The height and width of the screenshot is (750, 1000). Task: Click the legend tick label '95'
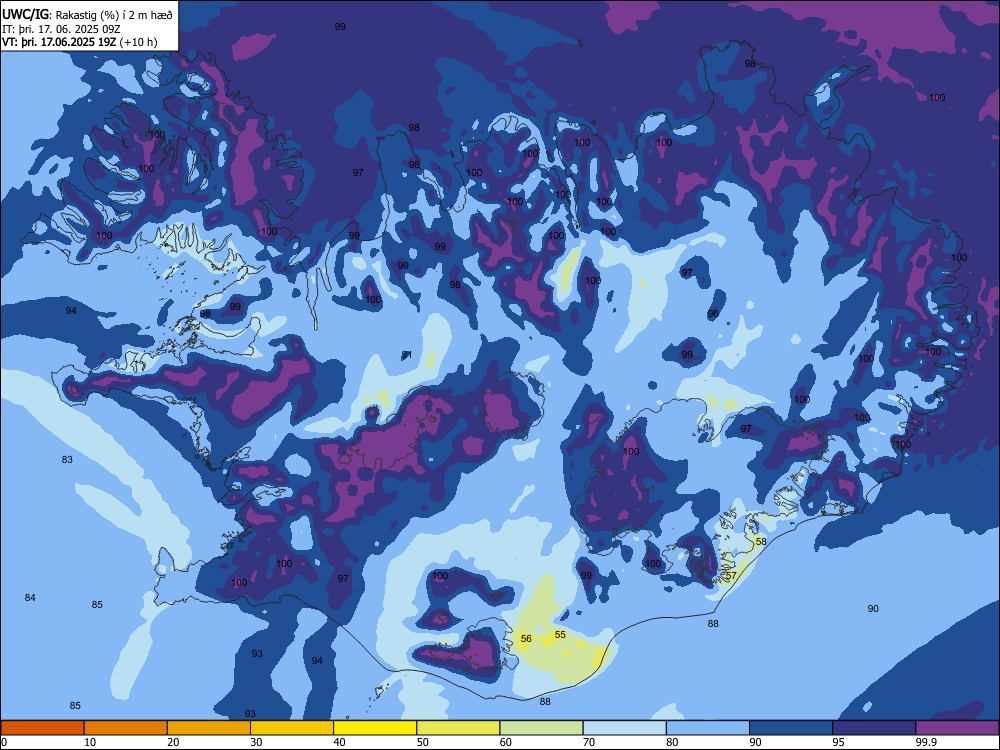tap(838, 742)
